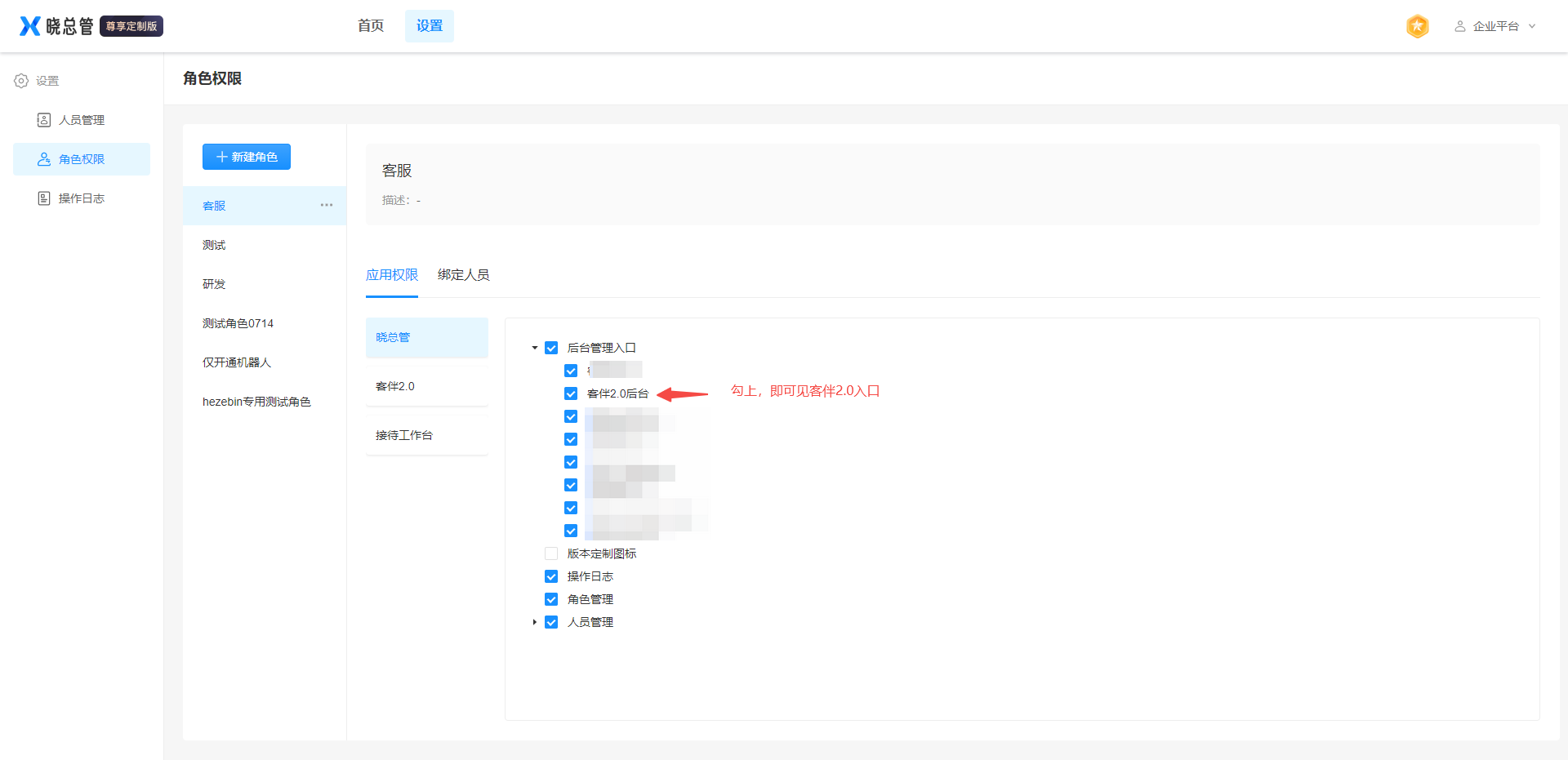The image size is (1568, 760).
Task: Collapse the 后台管理入口 tree node
Action: [x=535, y=348]
